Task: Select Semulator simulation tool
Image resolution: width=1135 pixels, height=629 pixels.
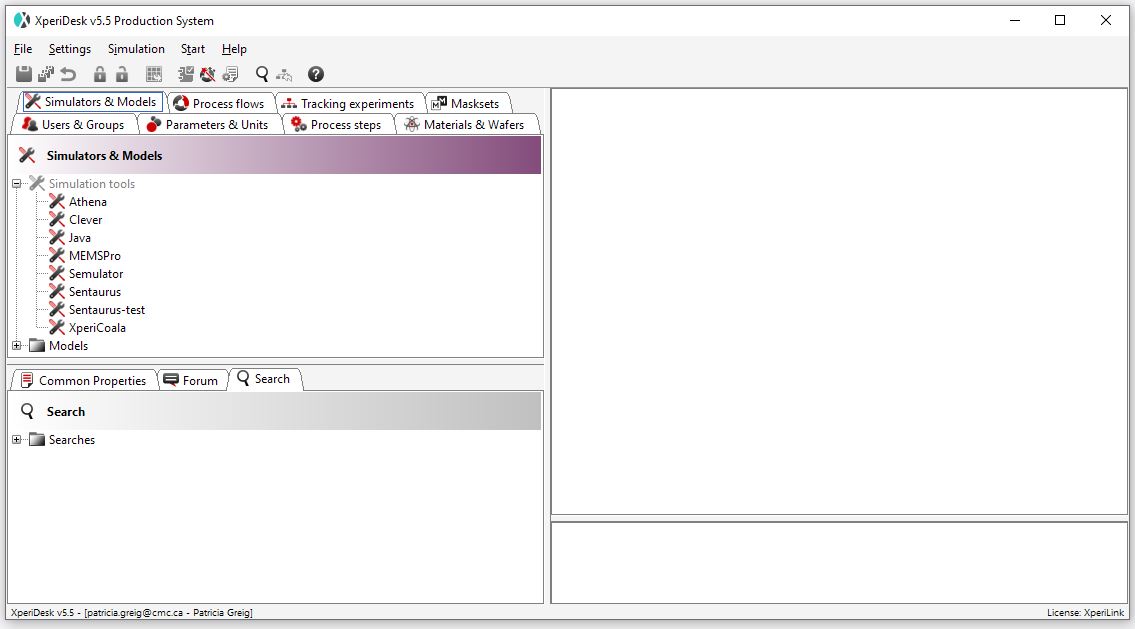Action: [96, 274]
